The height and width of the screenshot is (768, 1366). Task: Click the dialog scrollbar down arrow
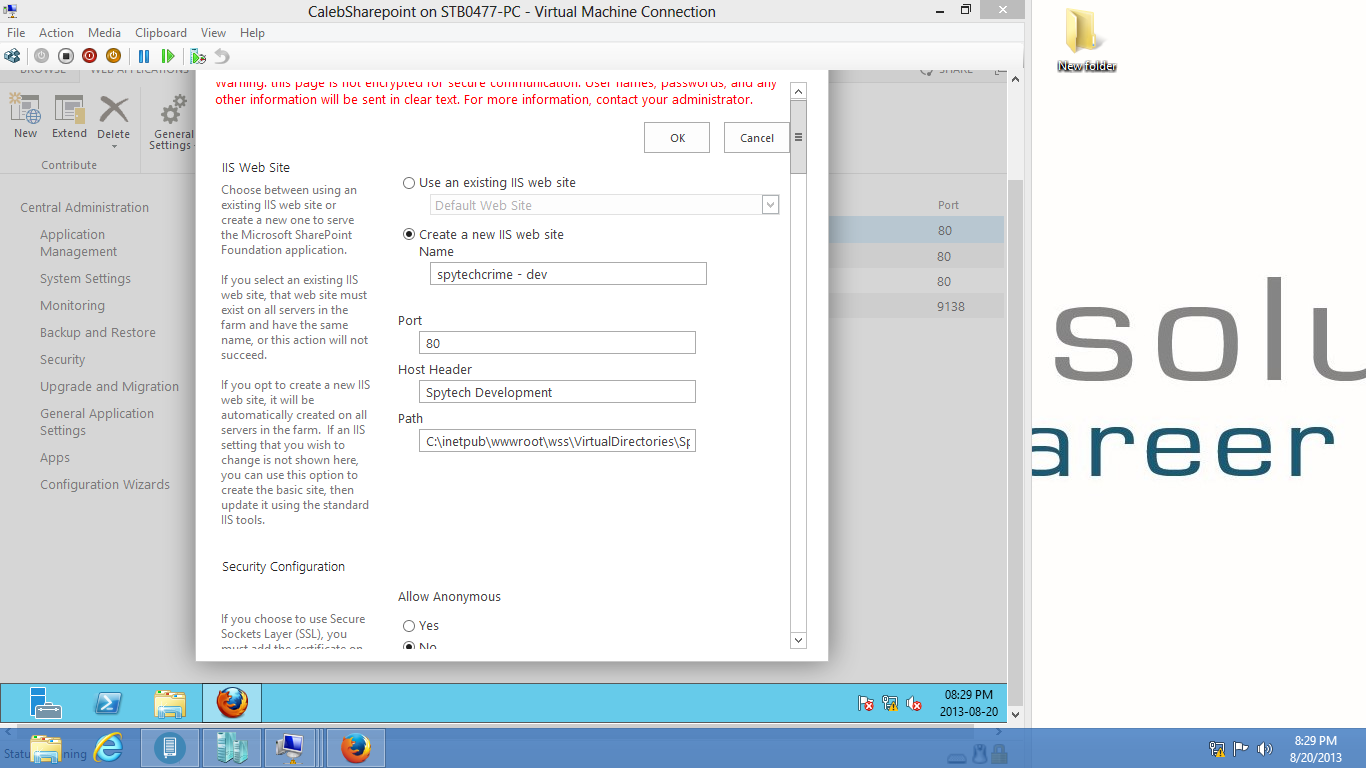(x=798, y=640)
